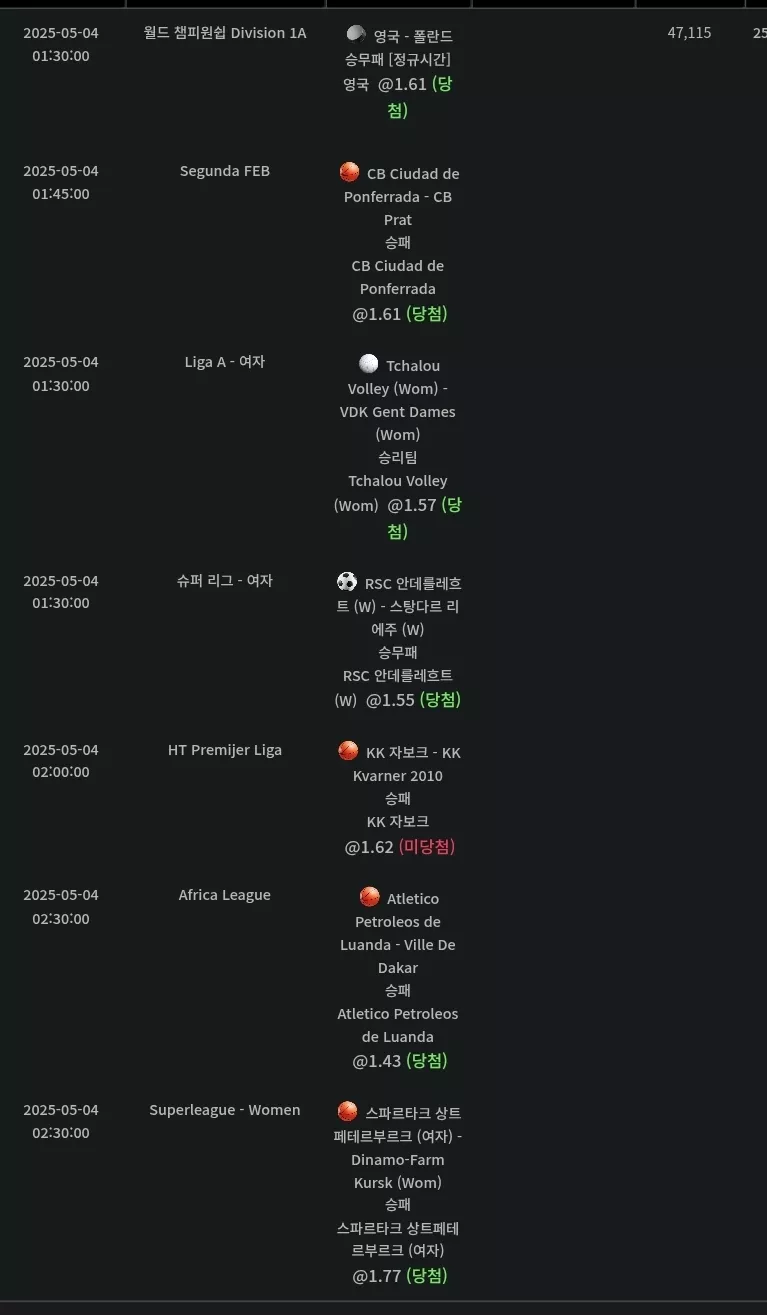767x1315 pixels.
Task: Click the basketball icon next to Atletico Petroleos
Action: click(x=370, y=897)
